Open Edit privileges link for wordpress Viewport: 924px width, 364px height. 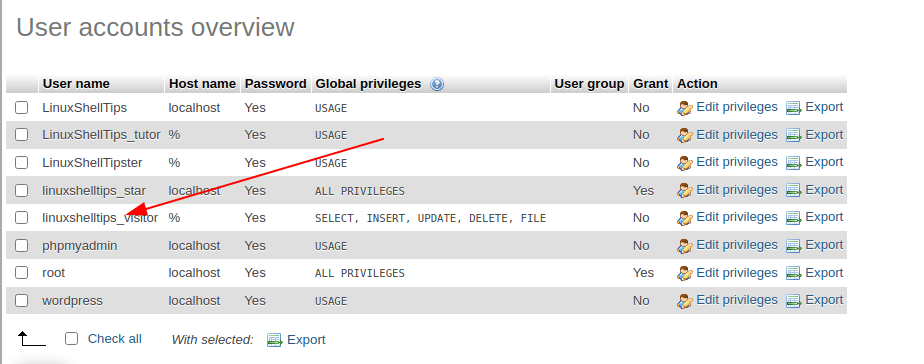tap(737, 300)
